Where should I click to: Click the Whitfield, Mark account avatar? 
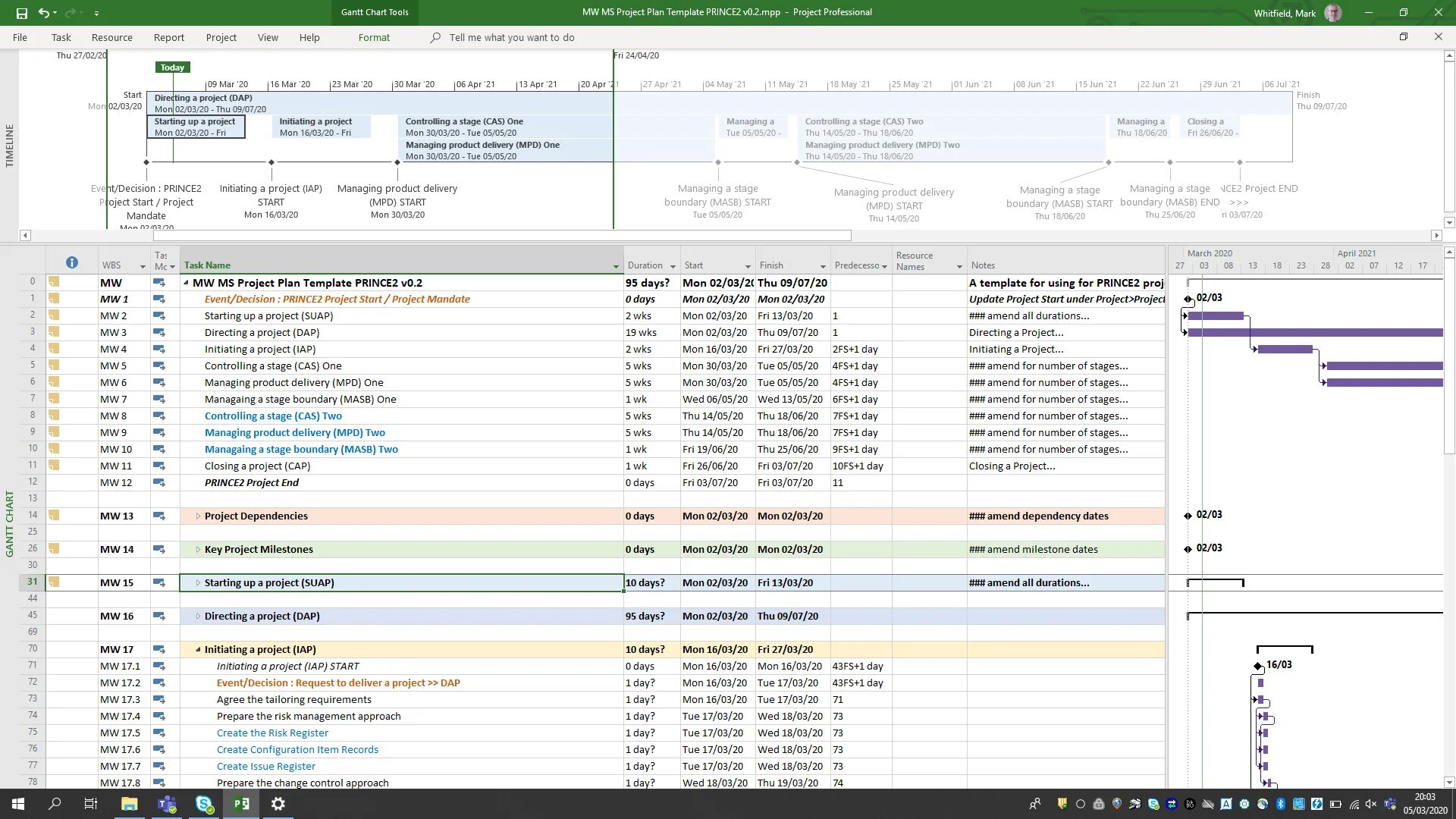tap(1332, 12)
